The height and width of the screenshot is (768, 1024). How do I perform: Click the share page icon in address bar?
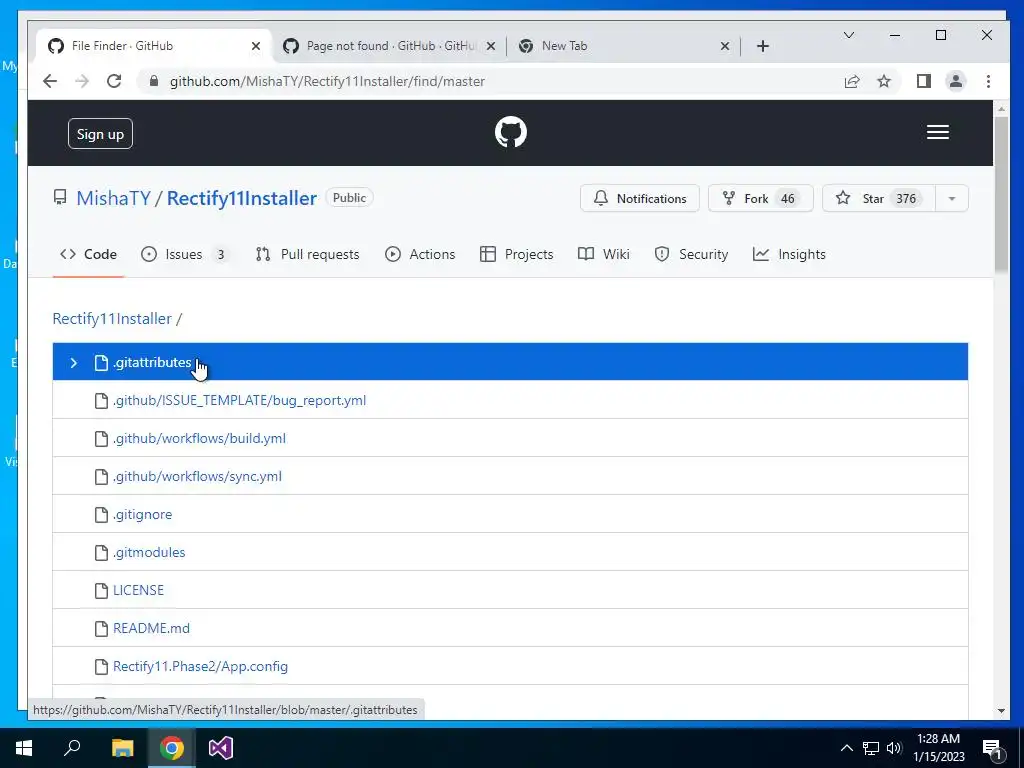[852, 82]
